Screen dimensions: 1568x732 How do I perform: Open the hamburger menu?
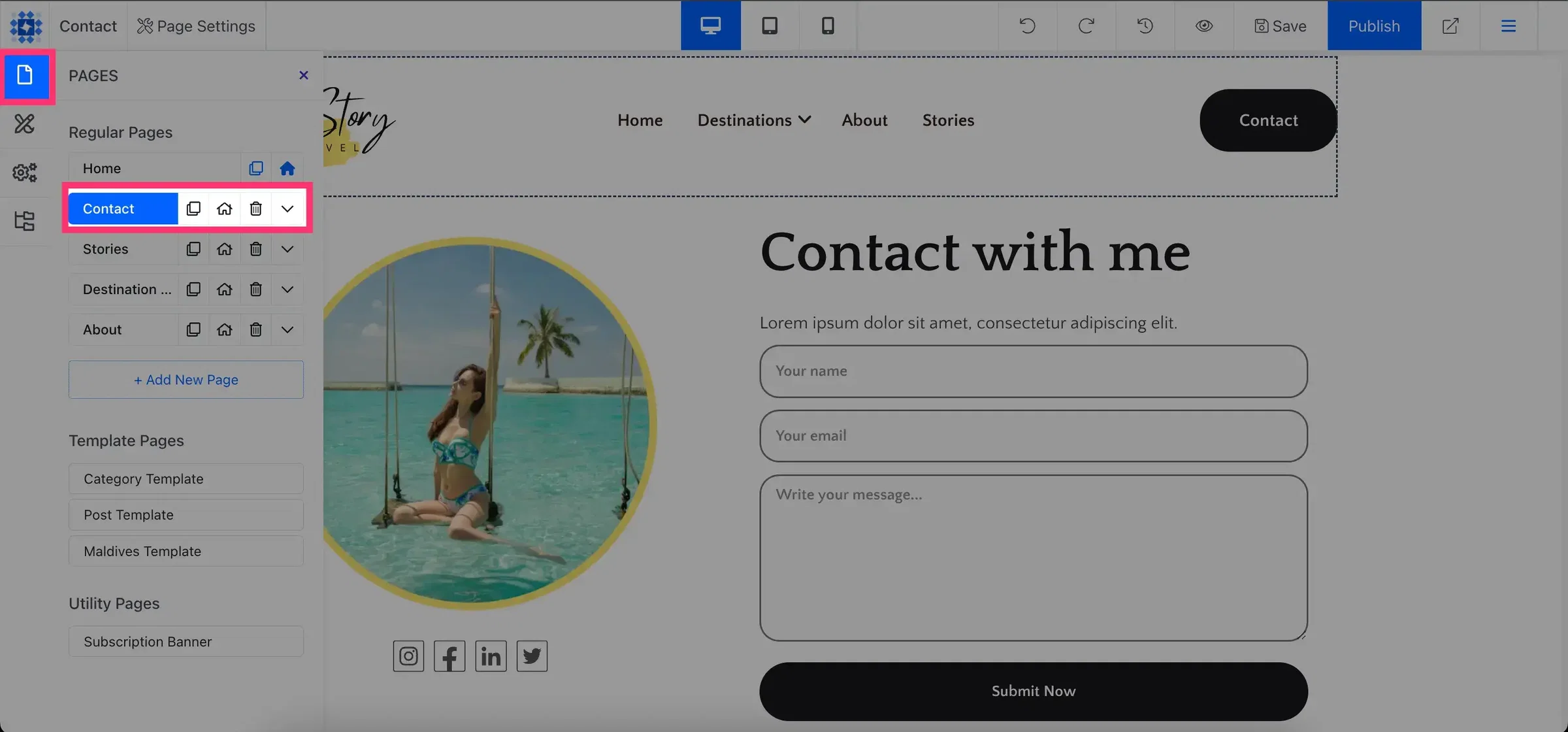(x=1508, y=25)
